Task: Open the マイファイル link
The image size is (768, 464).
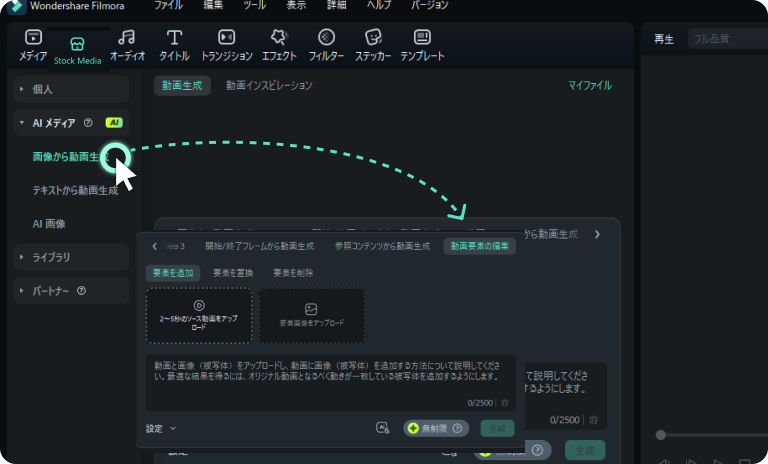Action: click(x=590, y=85)
